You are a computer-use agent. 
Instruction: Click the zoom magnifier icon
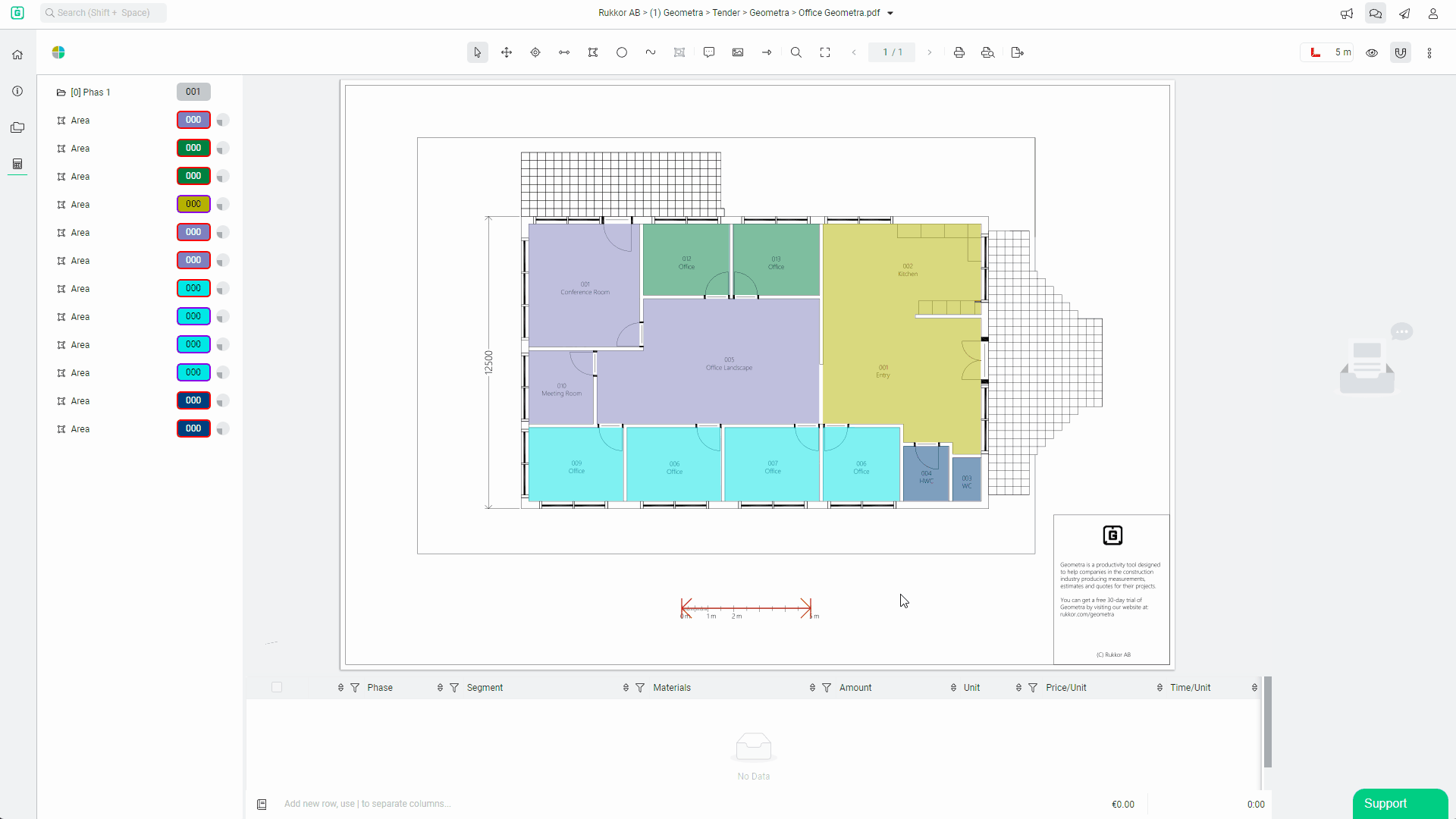tap(796, 52)
